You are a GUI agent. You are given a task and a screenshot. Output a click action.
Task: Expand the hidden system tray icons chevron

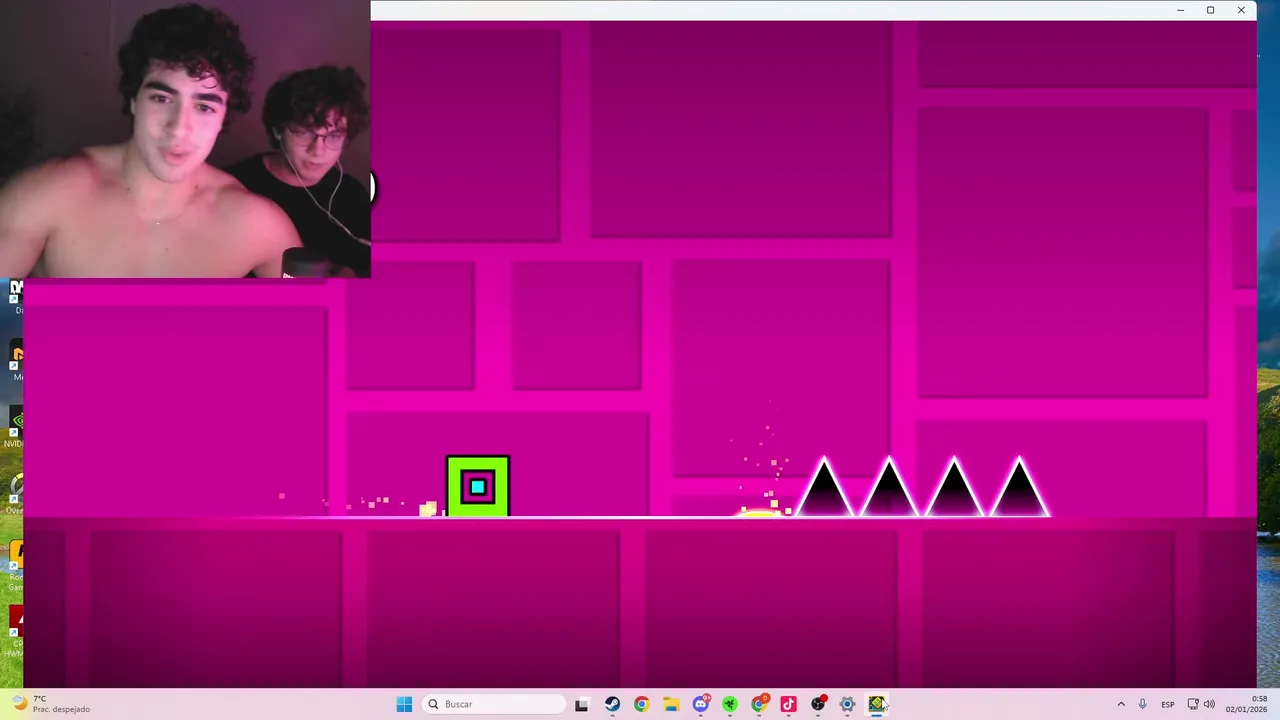1121,704
